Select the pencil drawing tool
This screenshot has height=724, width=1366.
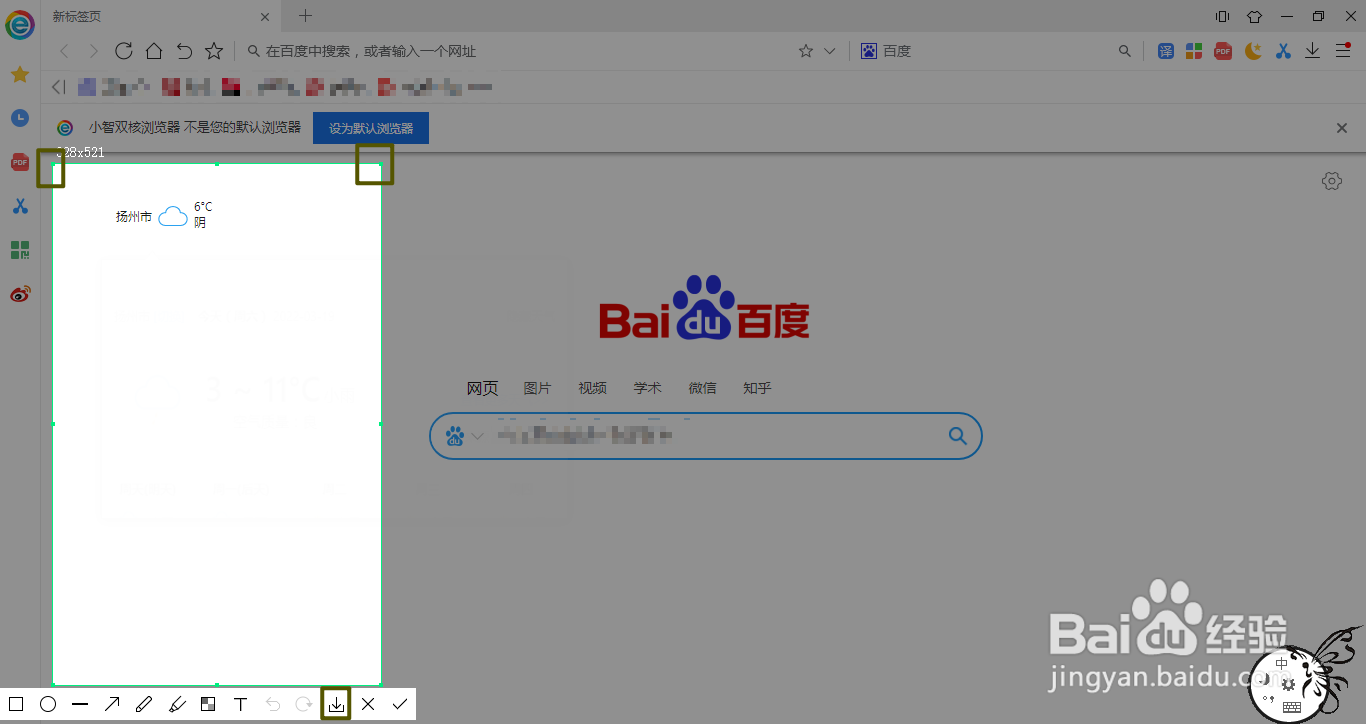(144, 704)
